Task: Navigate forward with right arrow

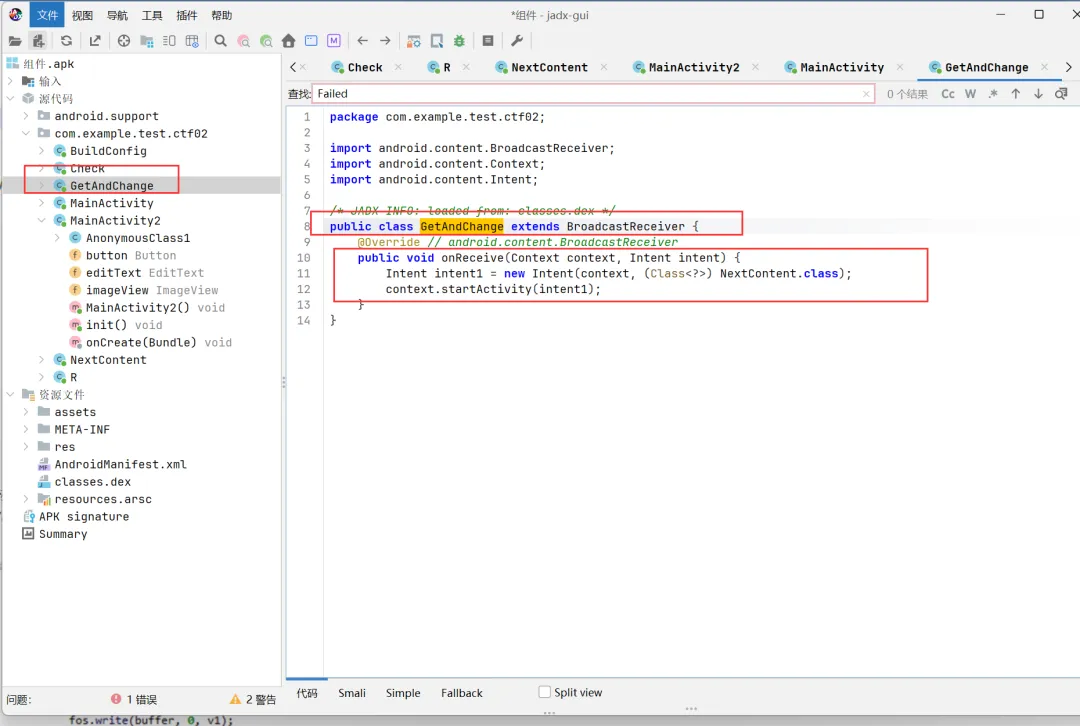Action: (x=386, y=41)
